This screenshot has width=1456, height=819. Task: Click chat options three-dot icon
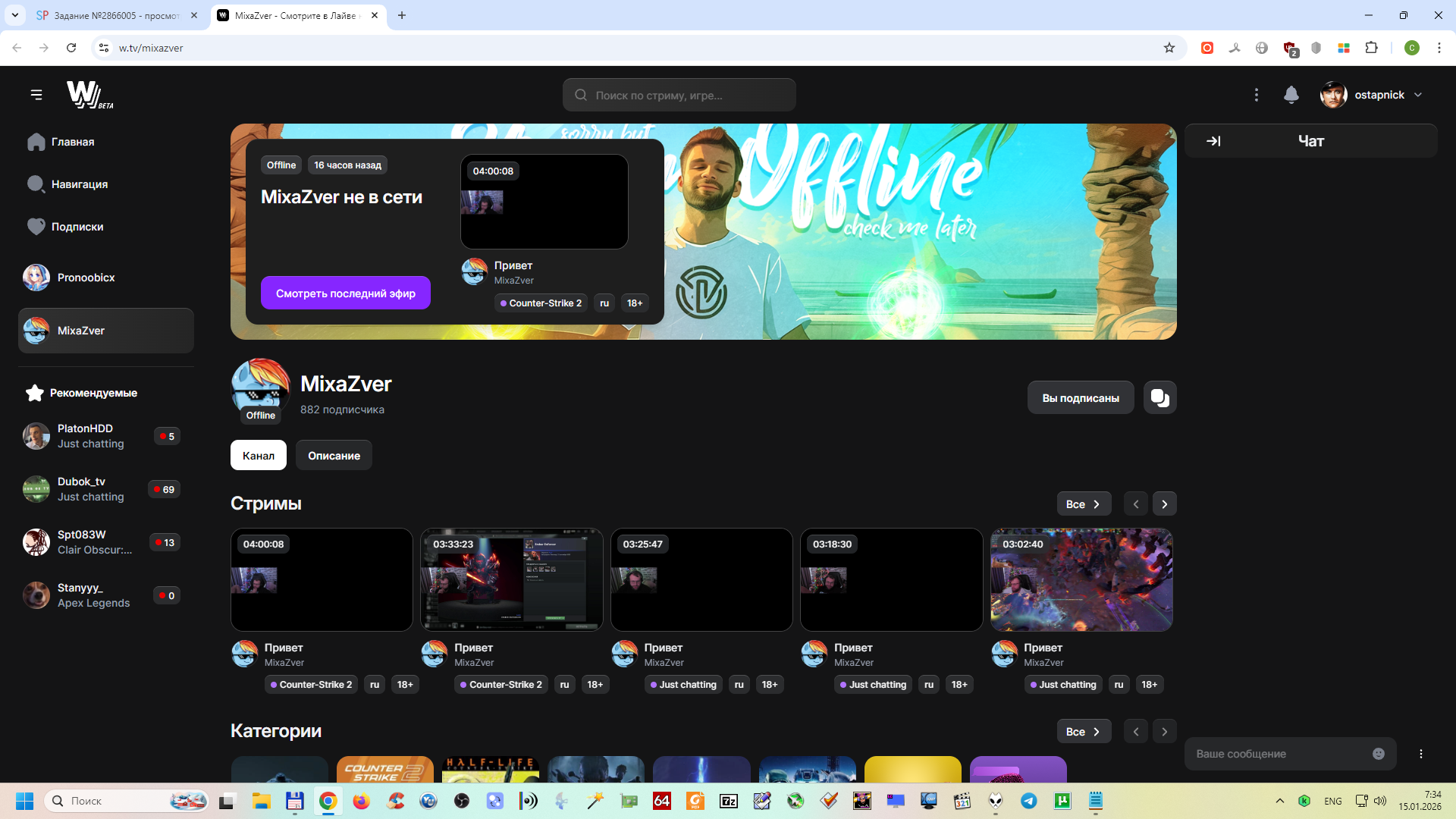(1420, 754)
